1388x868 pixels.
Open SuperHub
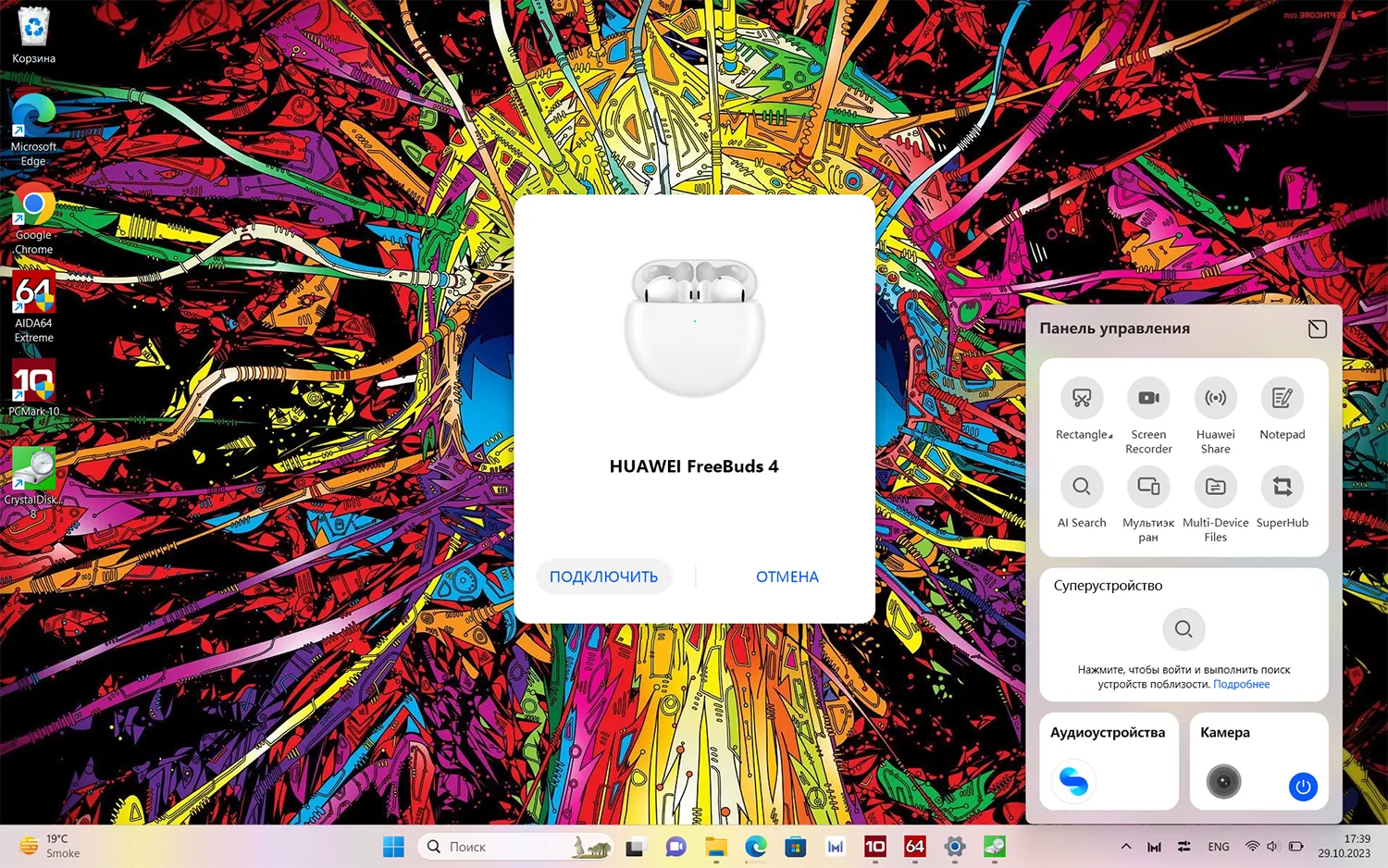(x=1282, y=487)
